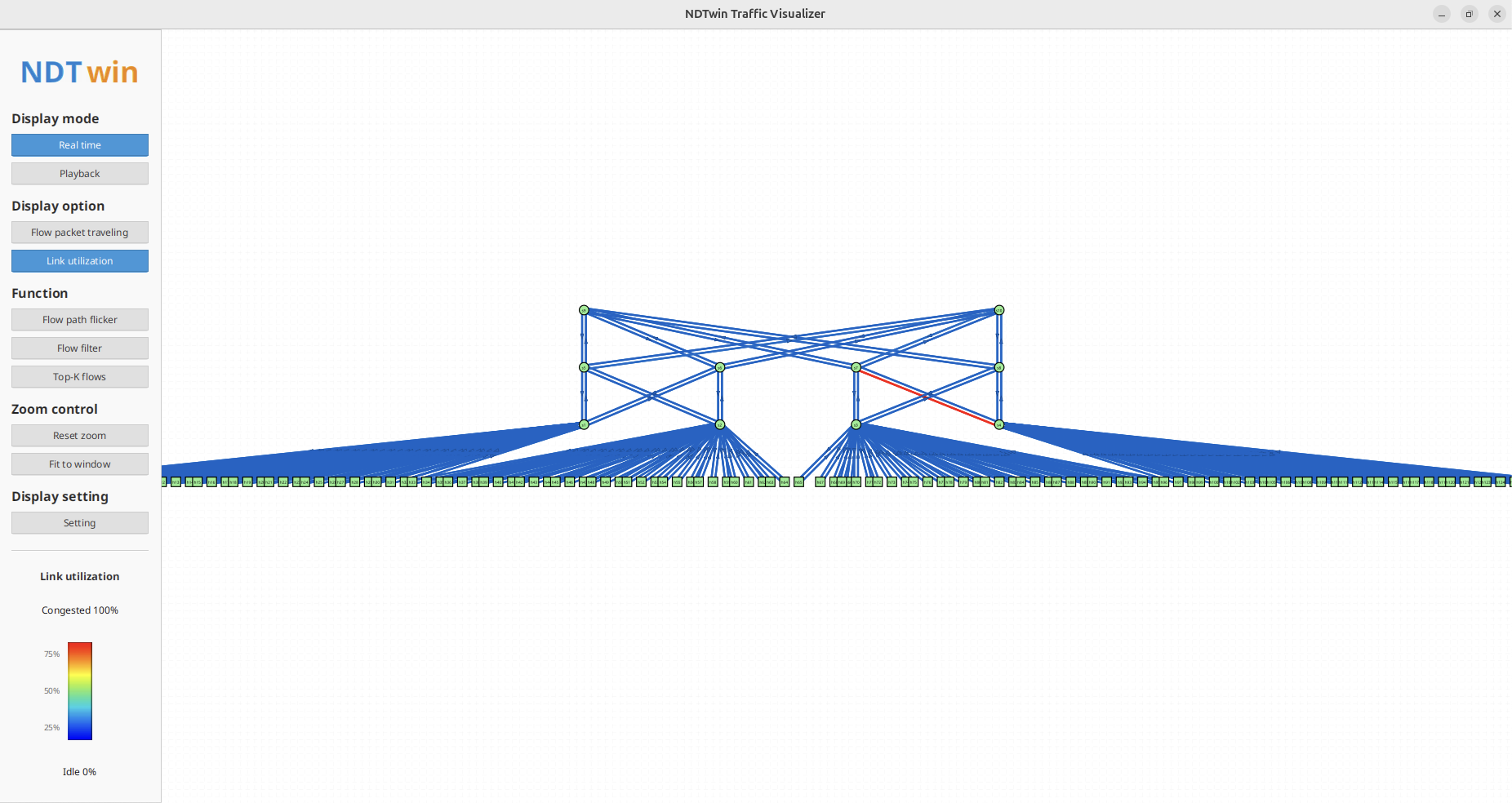The width and height of the screenshot is (1512, 803).
Task: Fit topology to window
Action: tap(80, 464)
